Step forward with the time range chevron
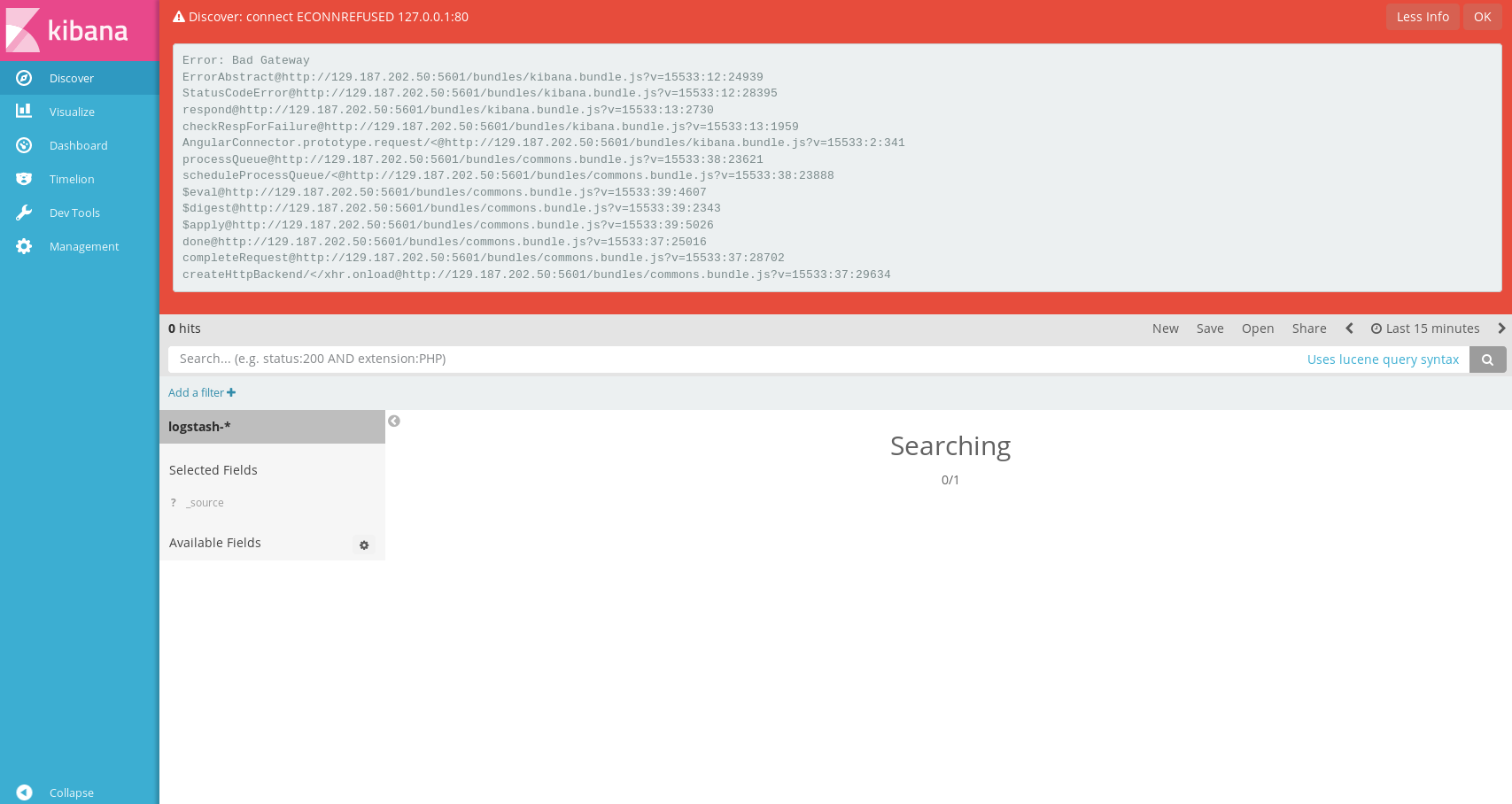1512x804 pixels. click(x=1502, y=328)
